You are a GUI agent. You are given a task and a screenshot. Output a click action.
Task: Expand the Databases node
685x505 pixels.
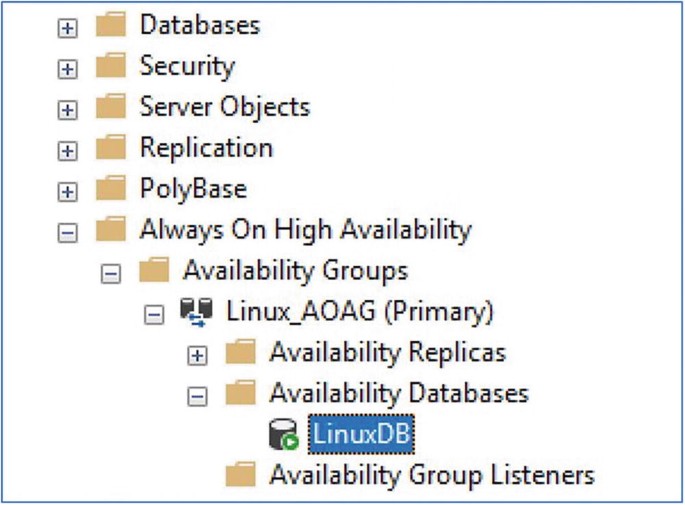point(68,28)
